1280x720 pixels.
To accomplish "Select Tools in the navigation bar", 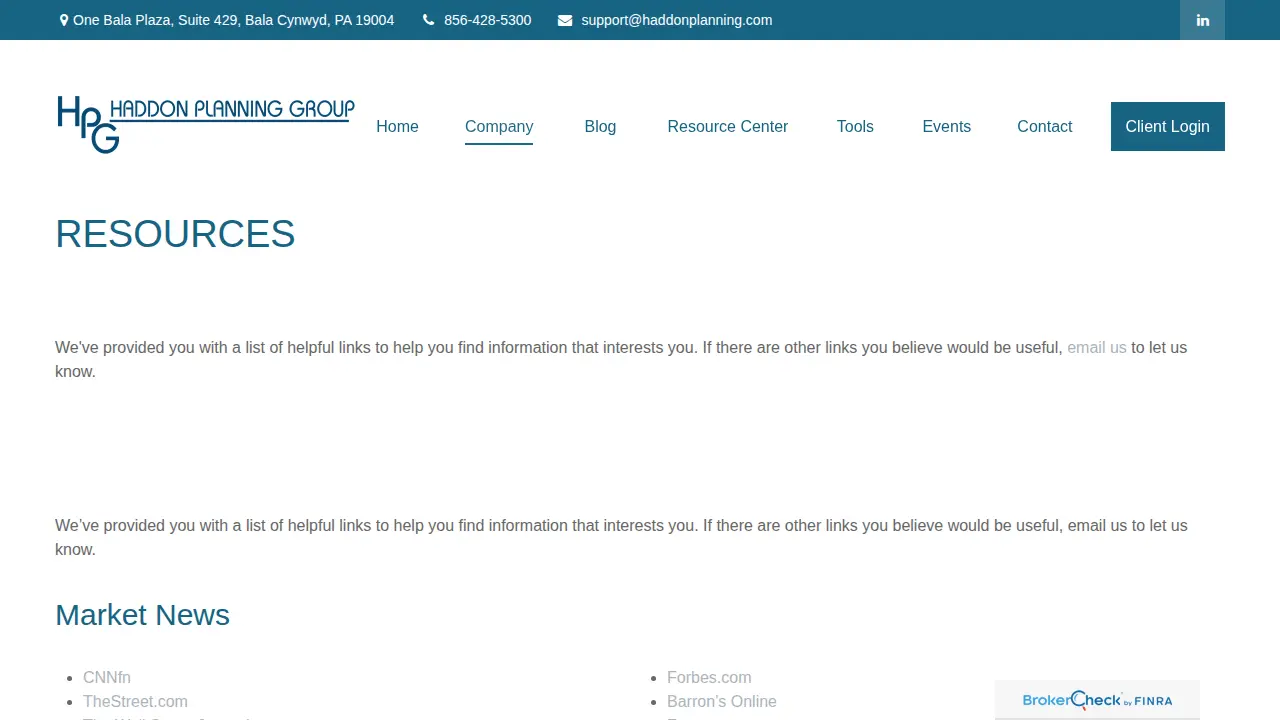I will (x=855, y=126).
